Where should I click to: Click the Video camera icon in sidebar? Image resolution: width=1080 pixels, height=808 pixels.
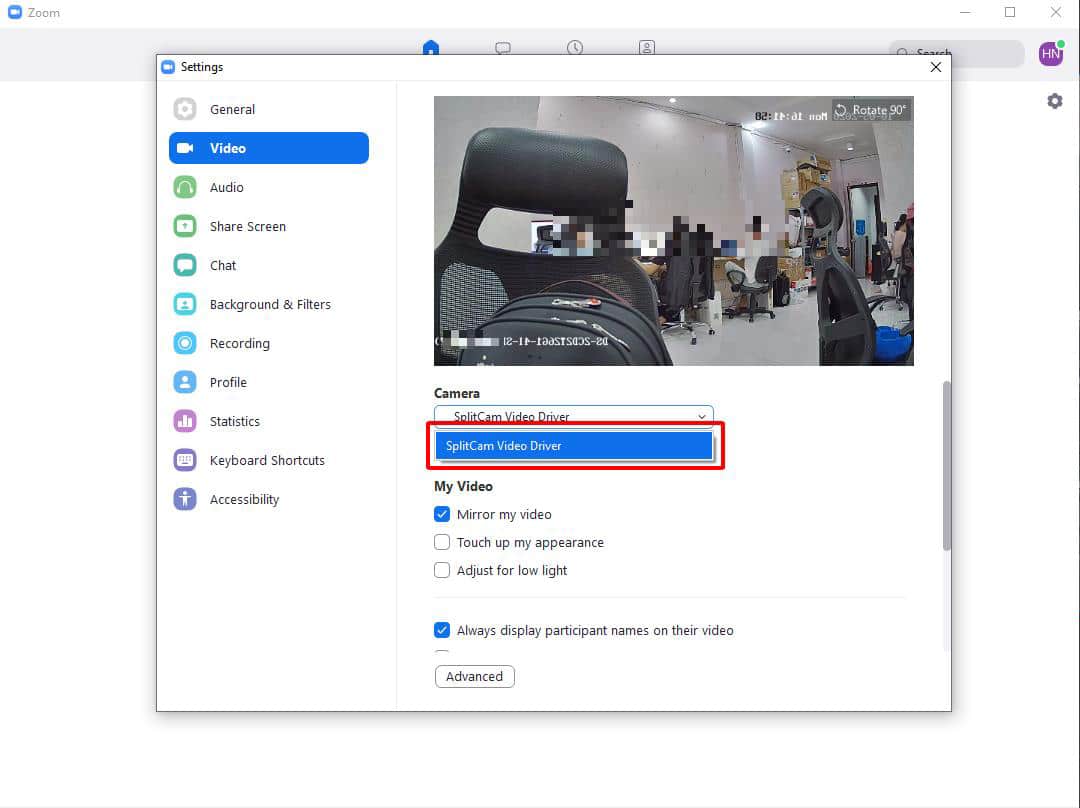[x=185, y=148]
